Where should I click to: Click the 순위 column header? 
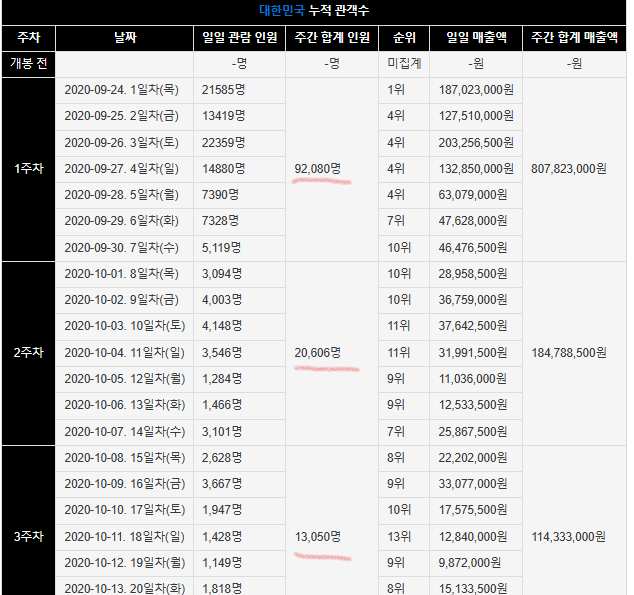(x=404, y=38)
